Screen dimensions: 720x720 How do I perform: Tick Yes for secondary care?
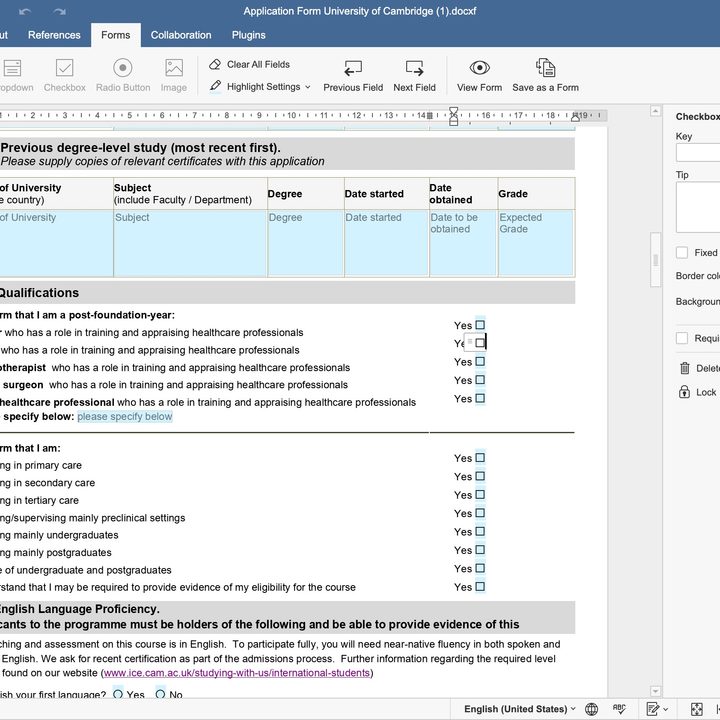(480, 476)
